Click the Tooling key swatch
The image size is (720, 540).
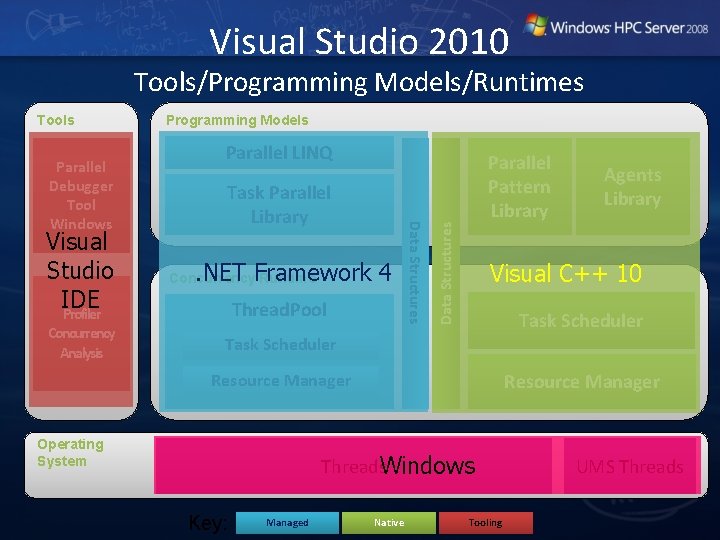click(486, 523)
